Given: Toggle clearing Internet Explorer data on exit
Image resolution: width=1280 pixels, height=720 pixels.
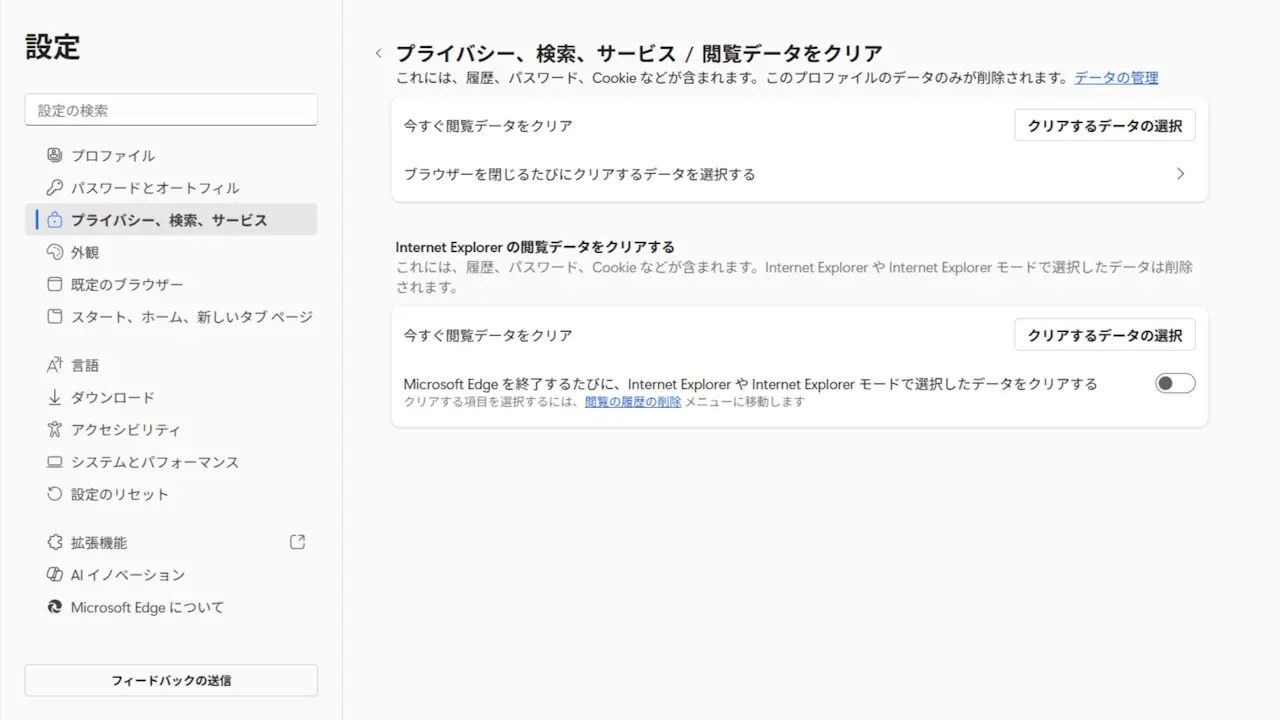Looking at the screenshot, I should 1175,383.
